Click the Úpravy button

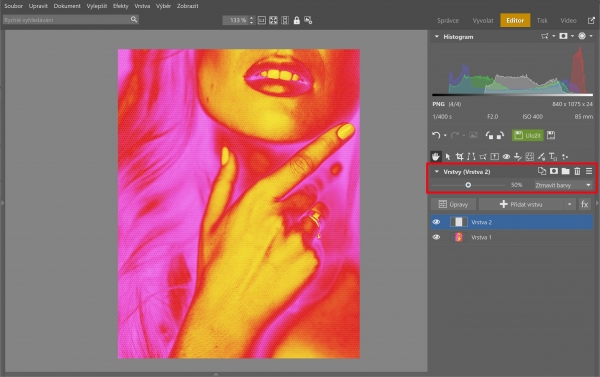pos(453,204)
